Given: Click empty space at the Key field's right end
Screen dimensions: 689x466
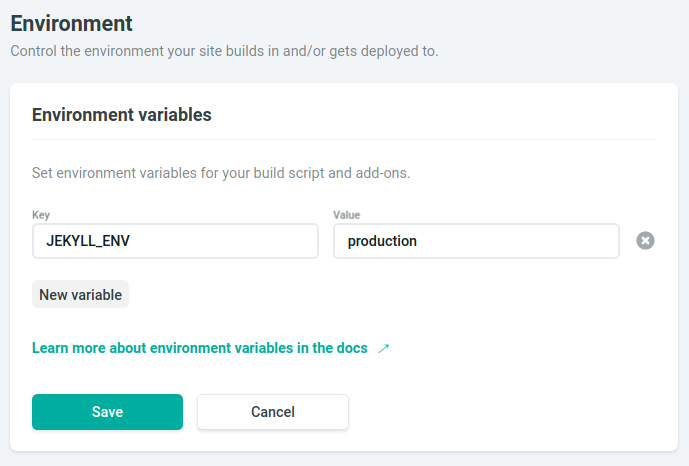Looking at the screenshot, I should coord(290,241).
